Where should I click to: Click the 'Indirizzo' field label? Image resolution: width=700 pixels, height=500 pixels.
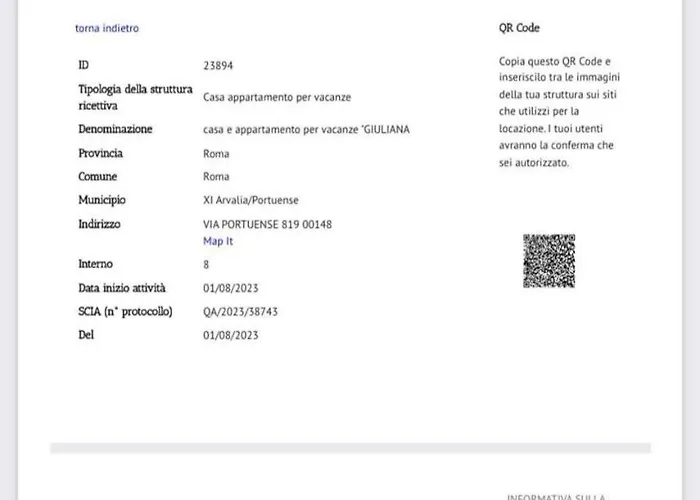click(99, 225)
